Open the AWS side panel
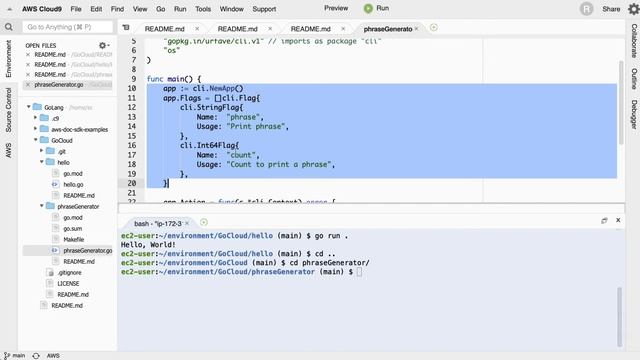 click(9, 150)
